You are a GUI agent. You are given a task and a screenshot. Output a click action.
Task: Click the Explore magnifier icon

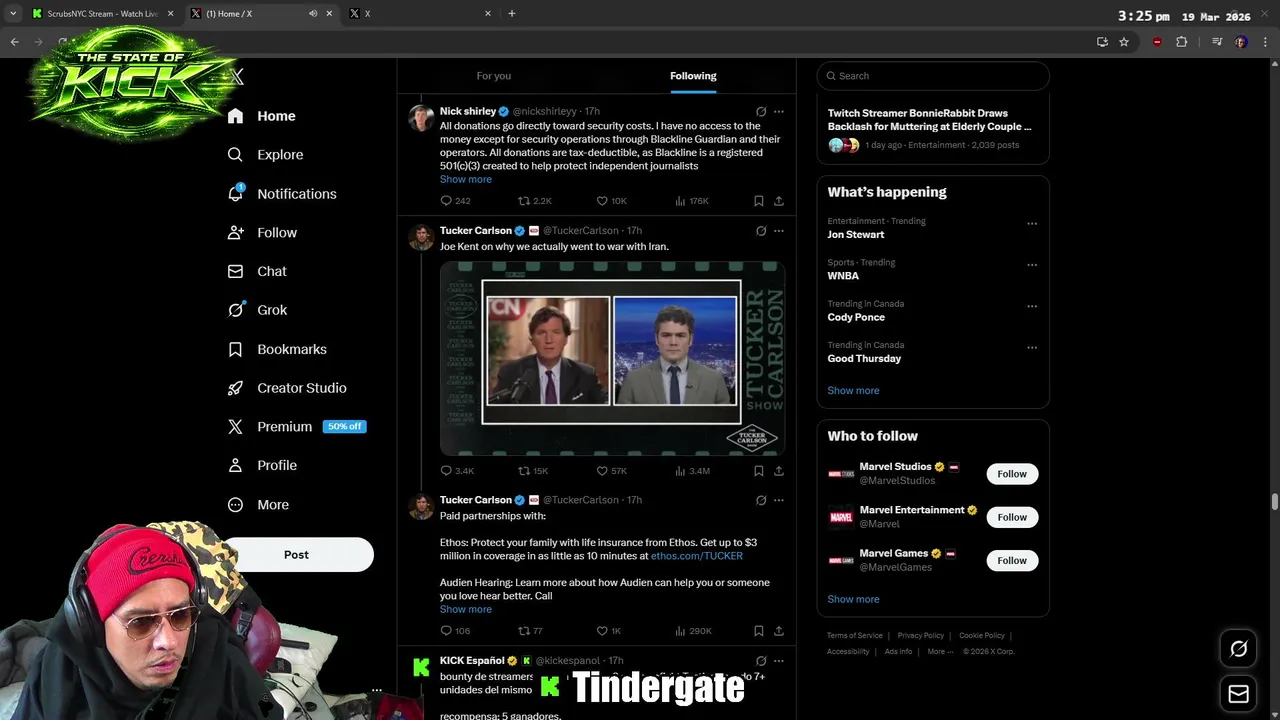pyautogui.click(x=235, y=155)
